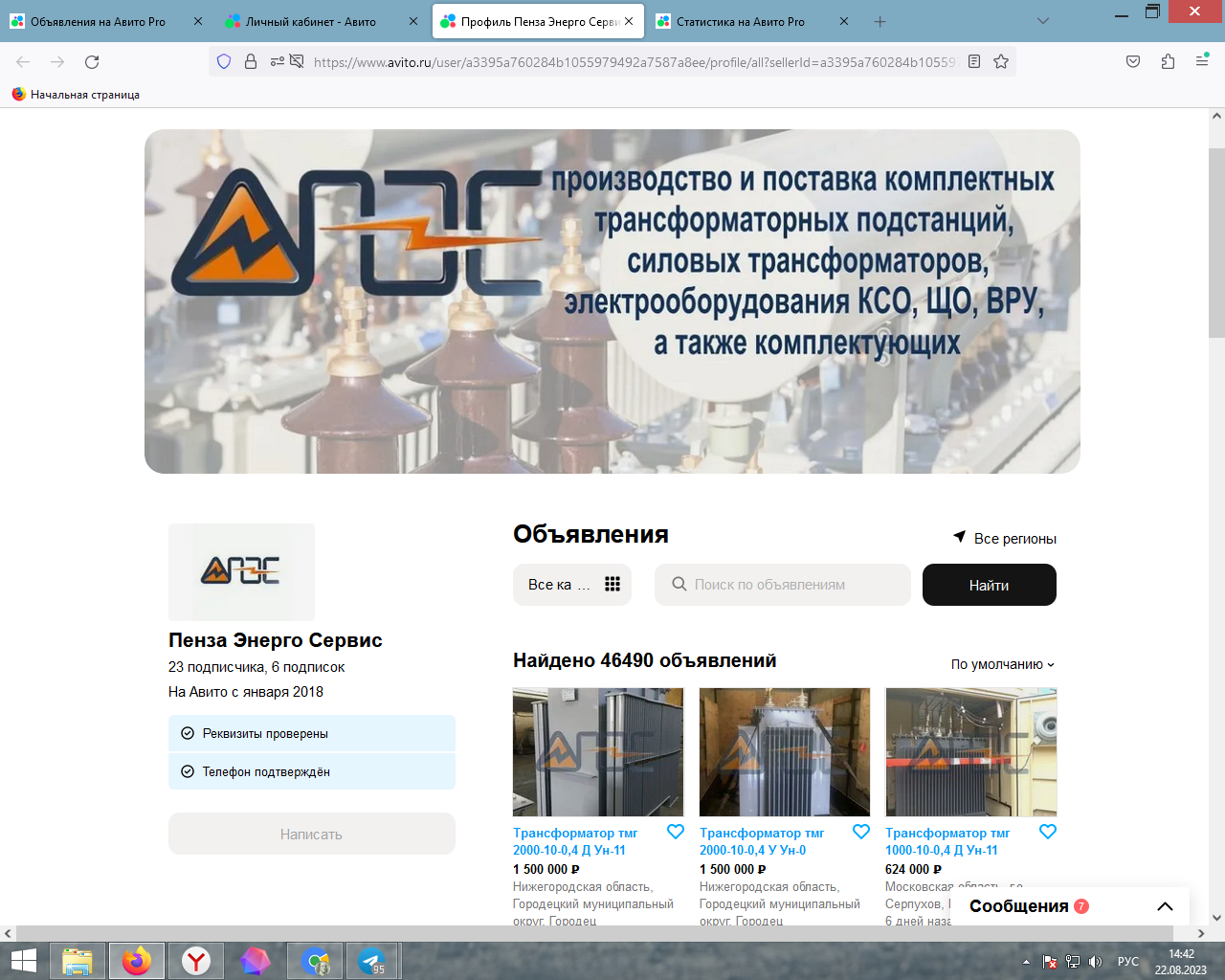This screenshot has height=980, width=1225.
Task: Open Начальная страница bookmark
Action: pos(76,94)
